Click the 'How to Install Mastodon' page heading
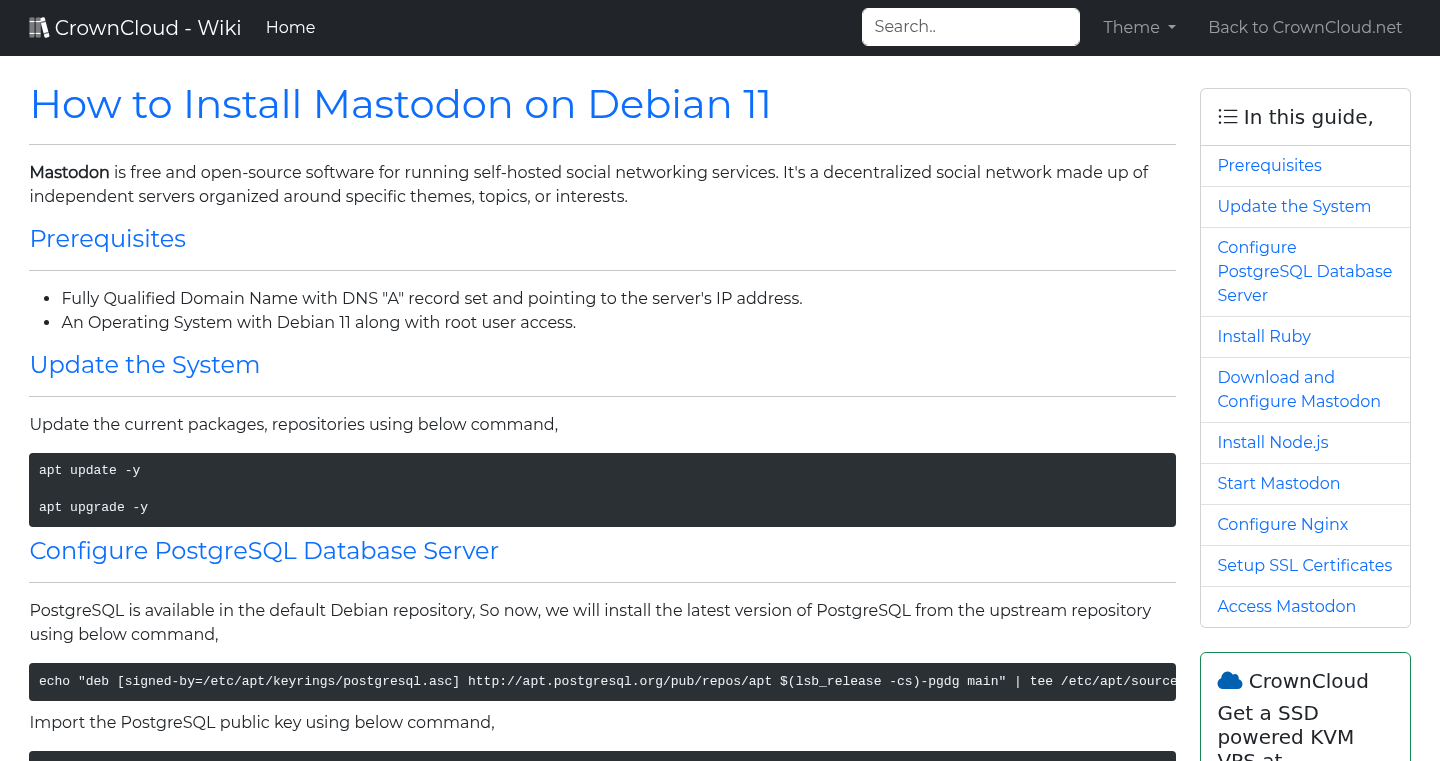 click(400, 104)
